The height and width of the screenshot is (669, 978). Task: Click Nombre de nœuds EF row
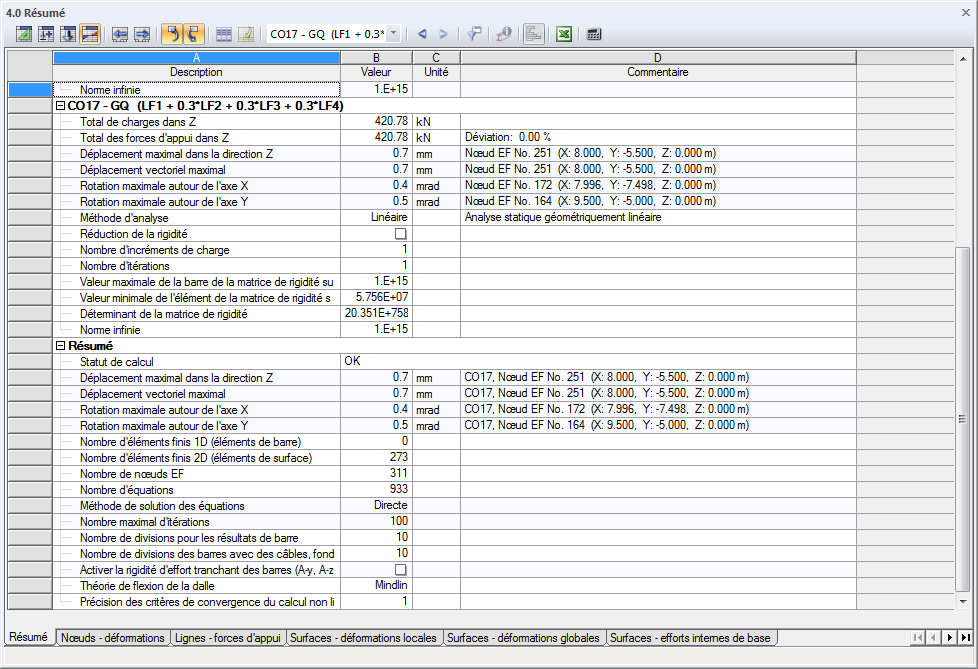196,474
